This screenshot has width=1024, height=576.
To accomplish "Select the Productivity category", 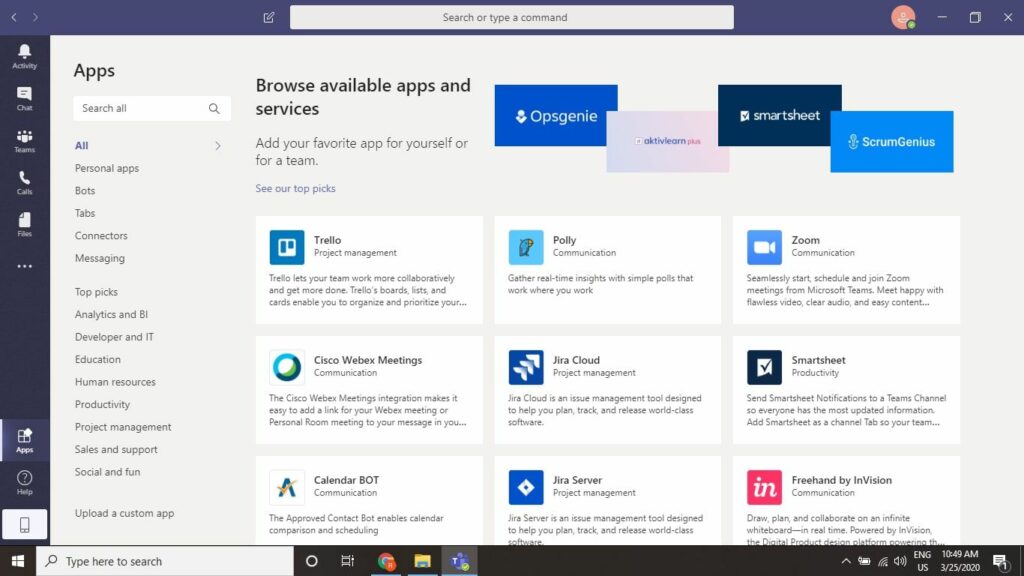I will [x=103, y=404].
